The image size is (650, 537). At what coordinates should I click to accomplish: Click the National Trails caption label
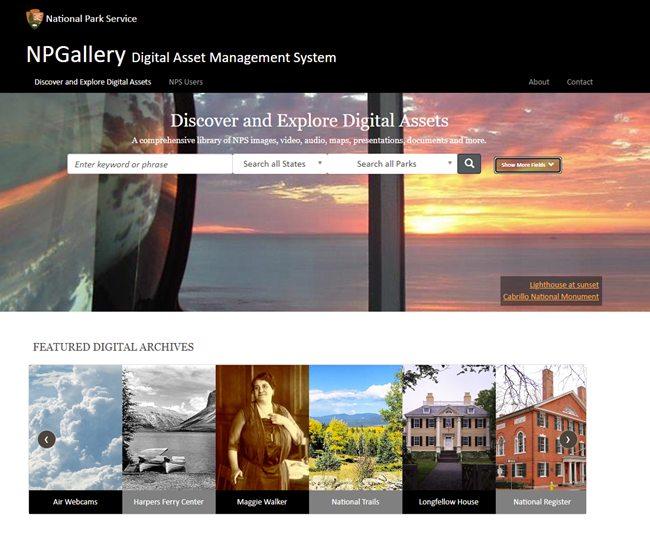(356, 502)
